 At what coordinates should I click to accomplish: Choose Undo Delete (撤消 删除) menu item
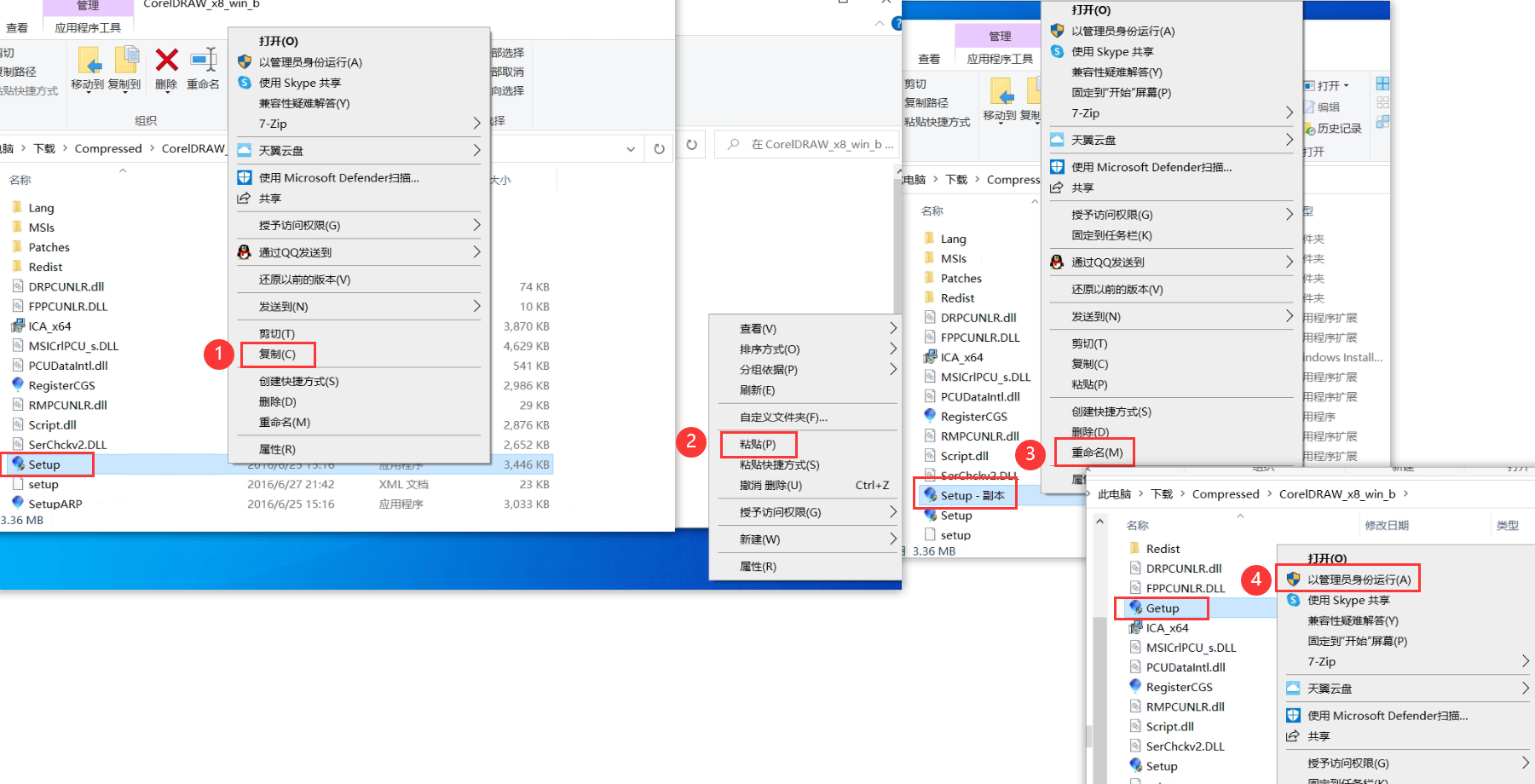[x=770, y=486]
